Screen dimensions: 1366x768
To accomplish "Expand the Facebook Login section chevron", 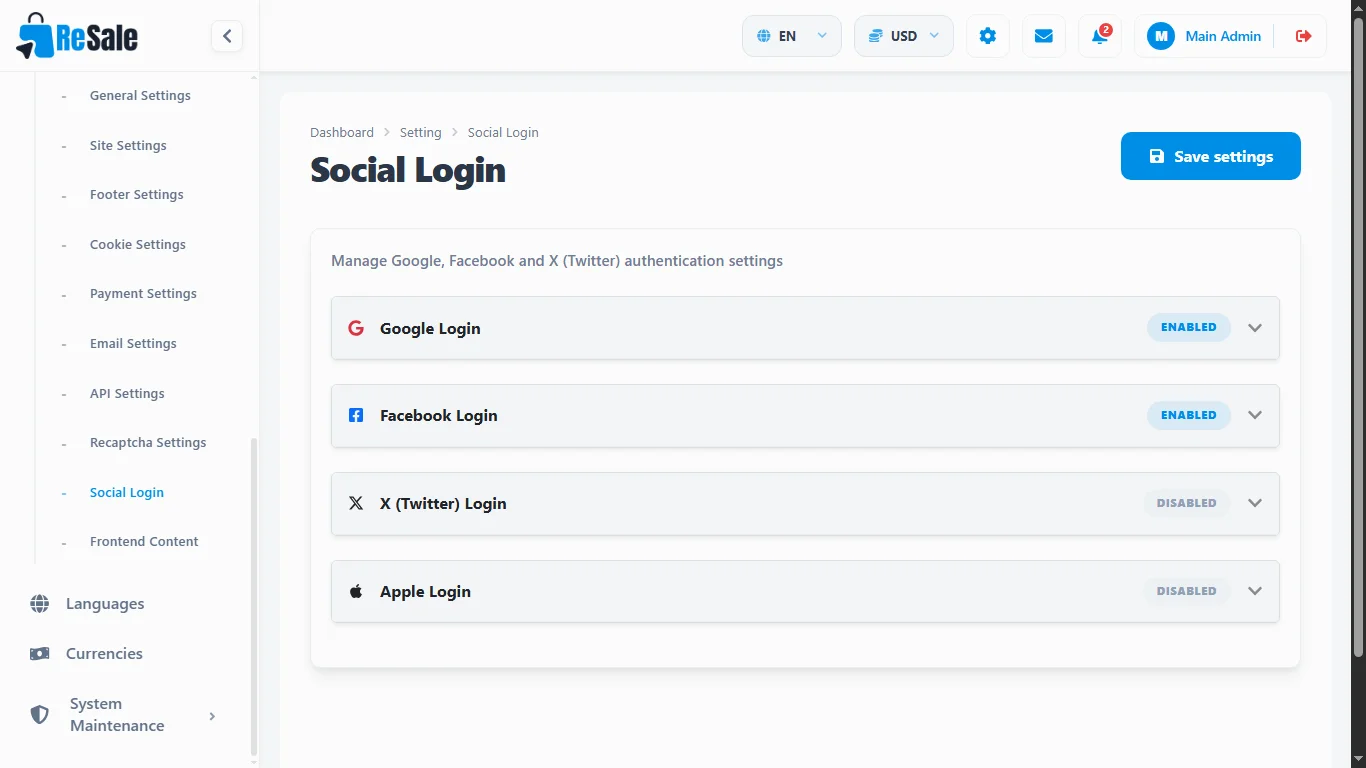I will [x=1255, y=415].
